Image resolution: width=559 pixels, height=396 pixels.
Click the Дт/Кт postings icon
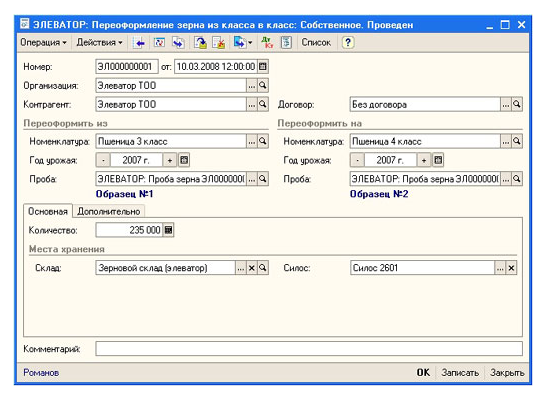(x=267, y=43)
